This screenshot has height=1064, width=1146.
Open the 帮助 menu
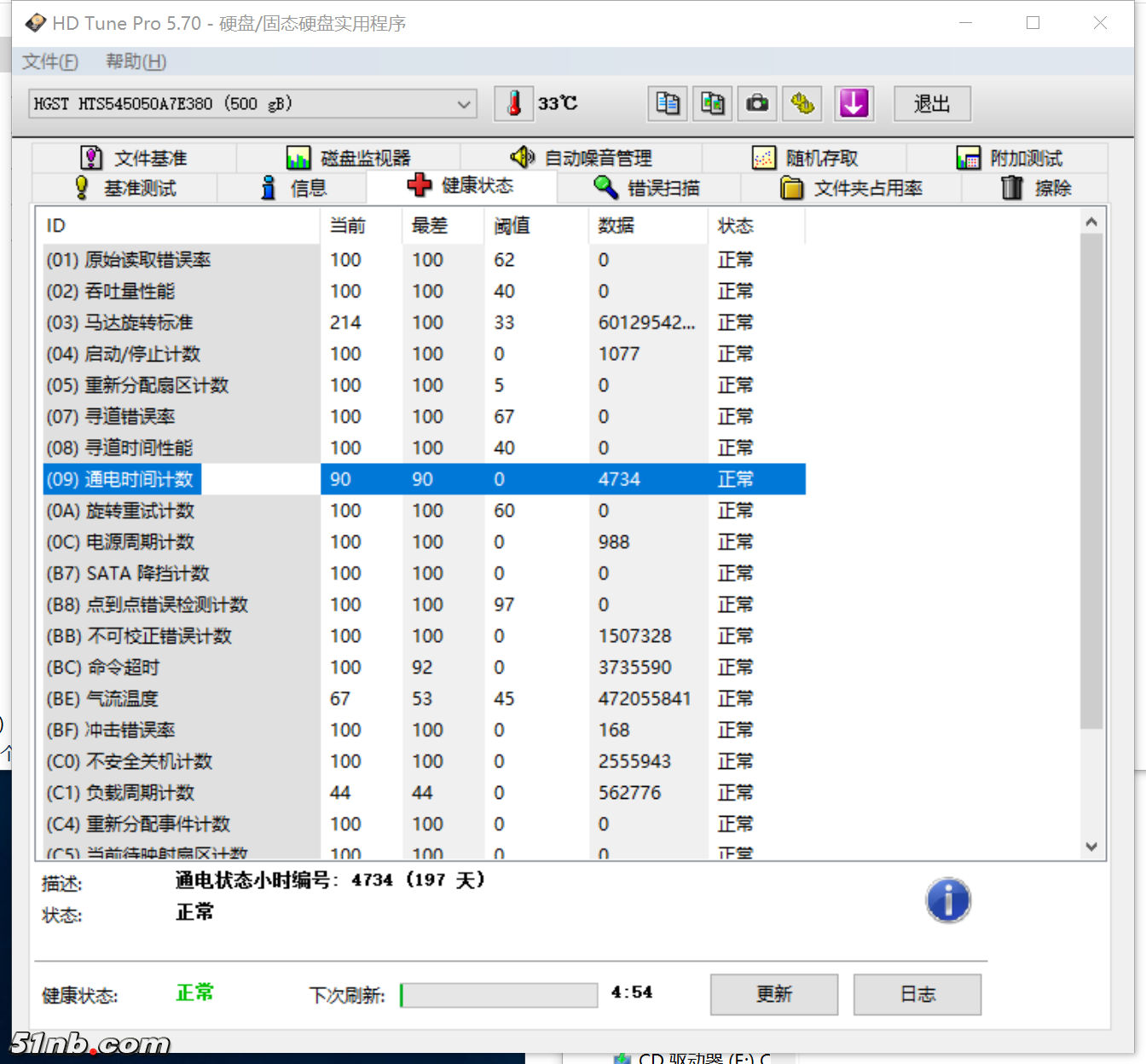(136, 61)
